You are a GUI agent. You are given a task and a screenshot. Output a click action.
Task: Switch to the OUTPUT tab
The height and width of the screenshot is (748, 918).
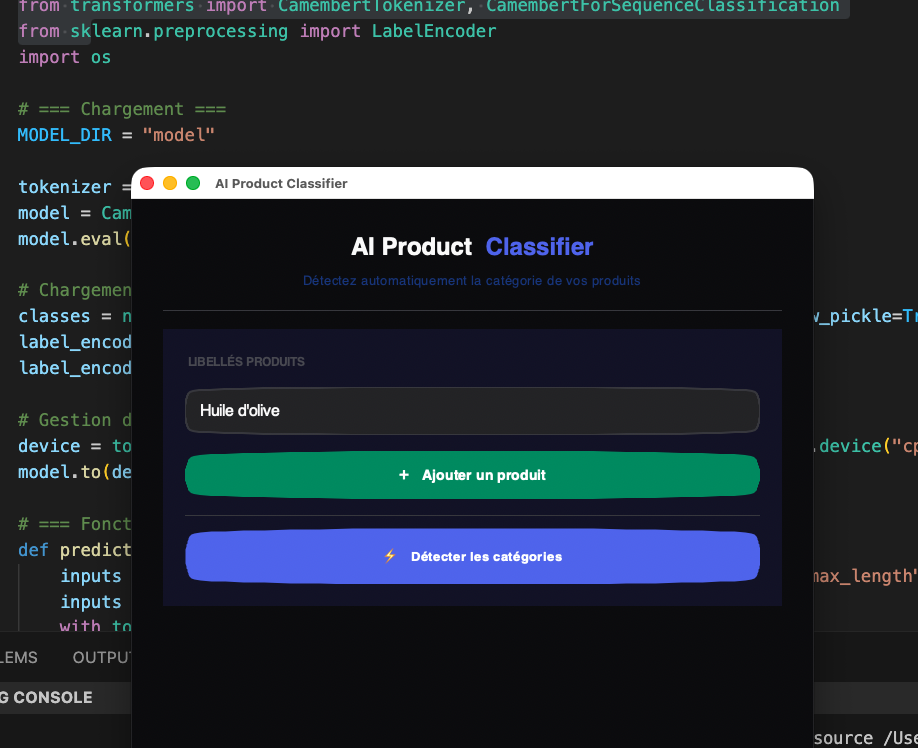pyautogui.click(x=102, y=657)
